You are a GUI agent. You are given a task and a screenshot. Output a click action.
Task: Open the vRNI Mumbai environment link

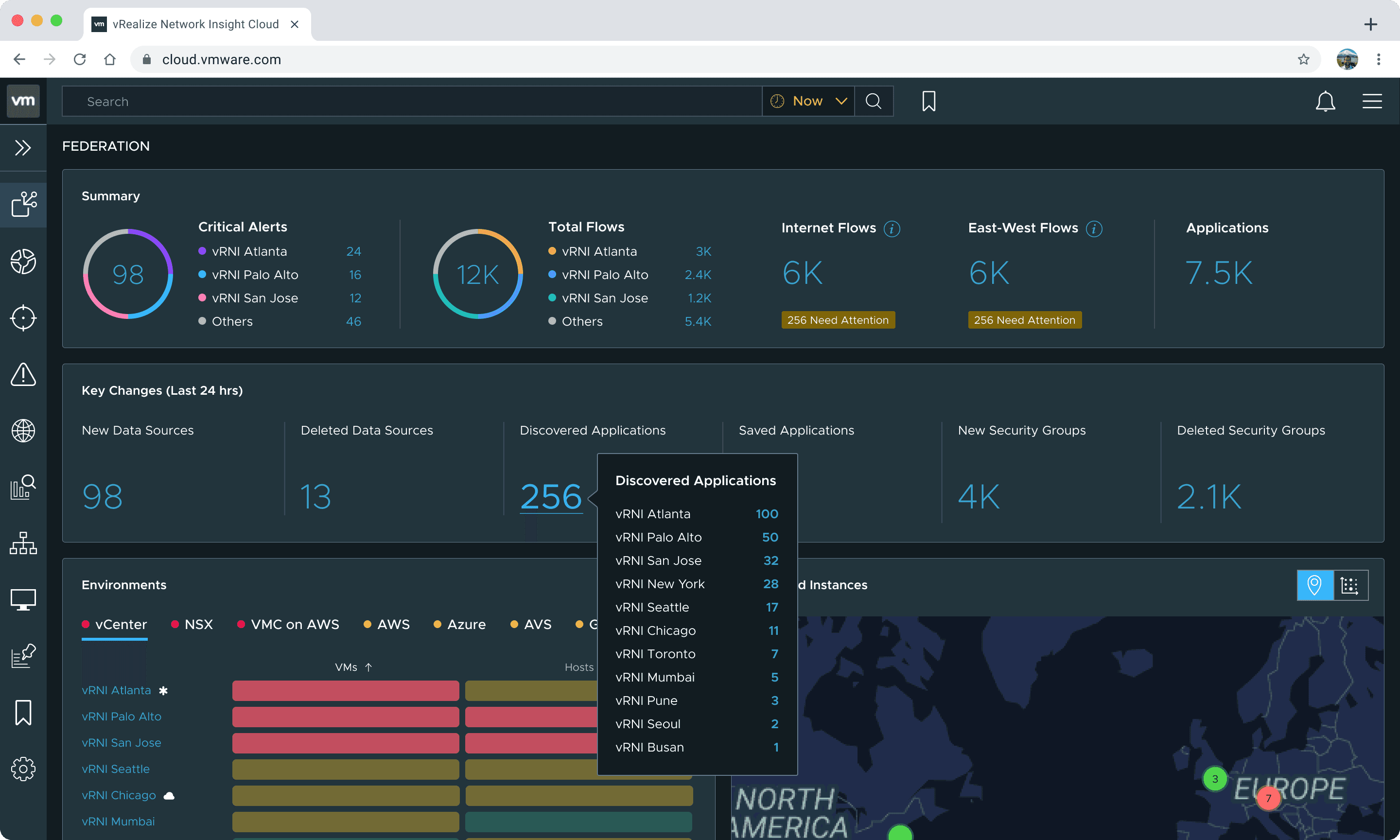click(x=118, y=822)
